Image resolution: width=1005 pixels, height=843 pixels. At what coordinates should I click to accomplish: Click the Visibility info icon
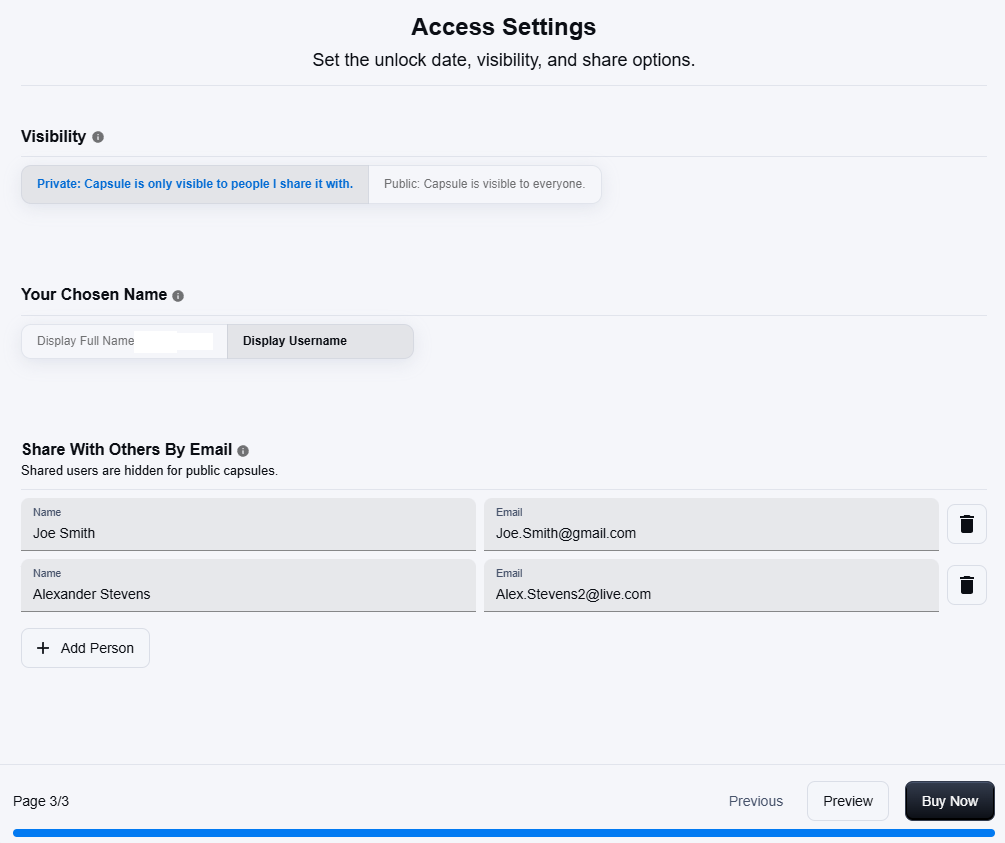[x=98, y=137]
